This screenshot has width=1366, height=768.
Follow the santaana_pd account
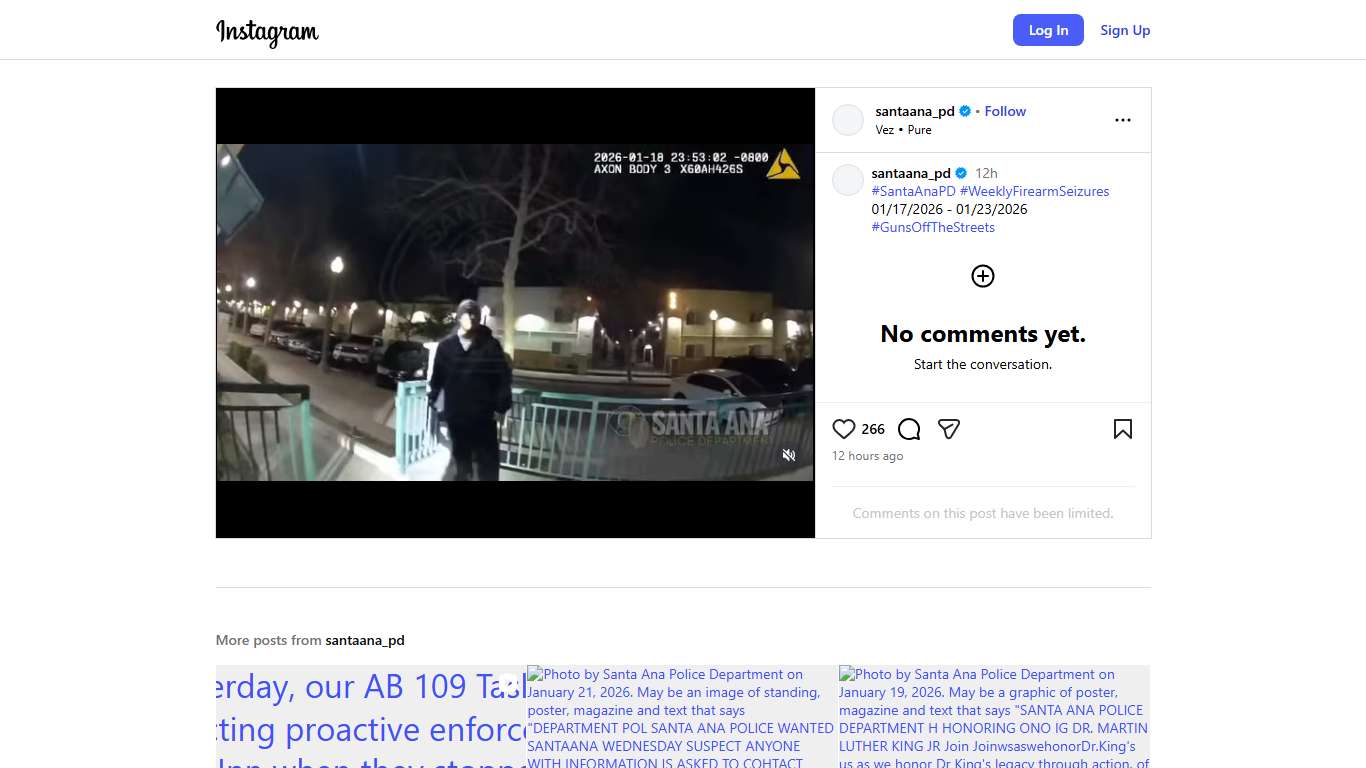(x=1005, y=111)
